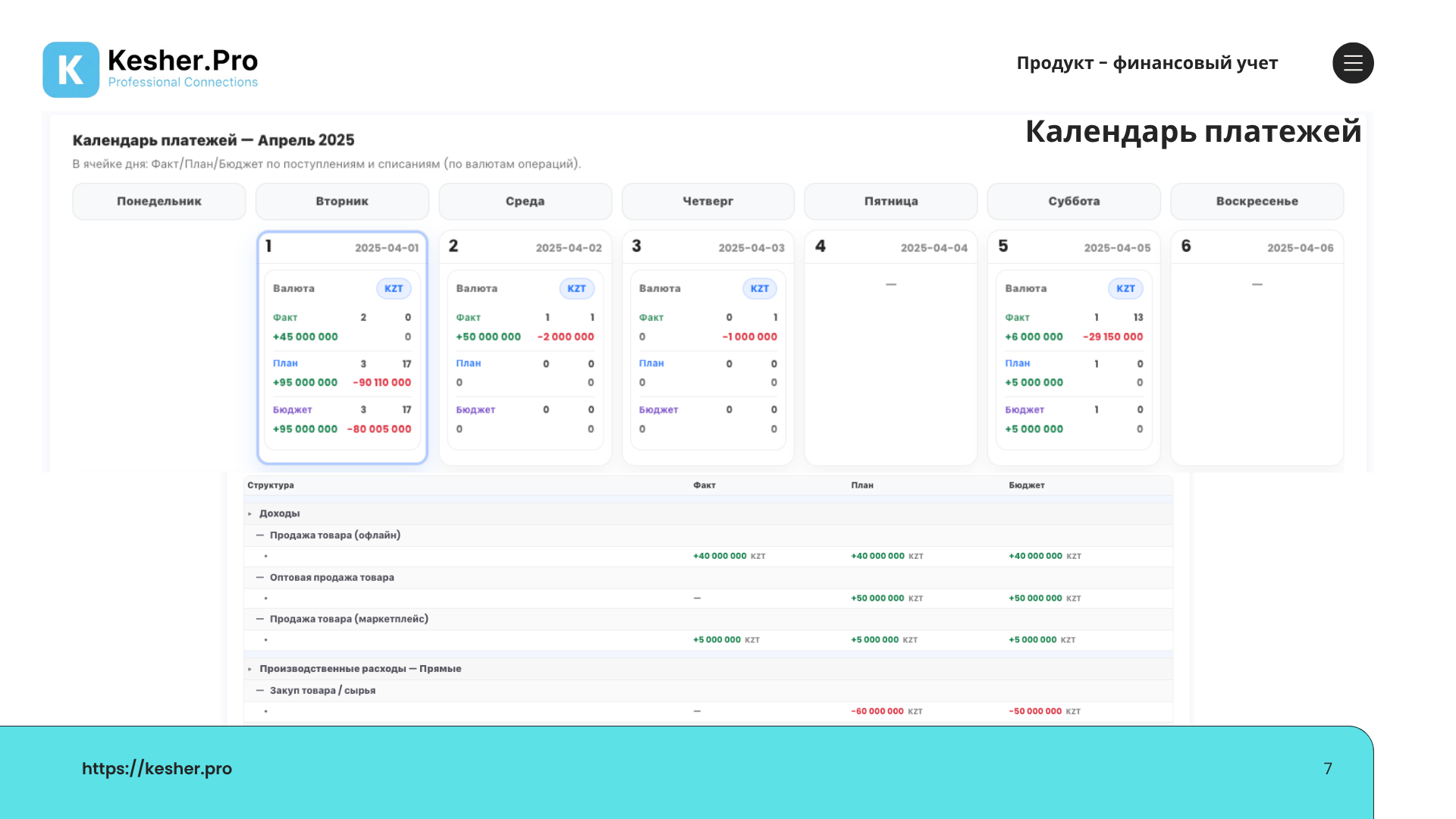This screenshot has height=819, width=1456.
Task: Click the -2 000 000 fact amount
Action: click(566, 337)
